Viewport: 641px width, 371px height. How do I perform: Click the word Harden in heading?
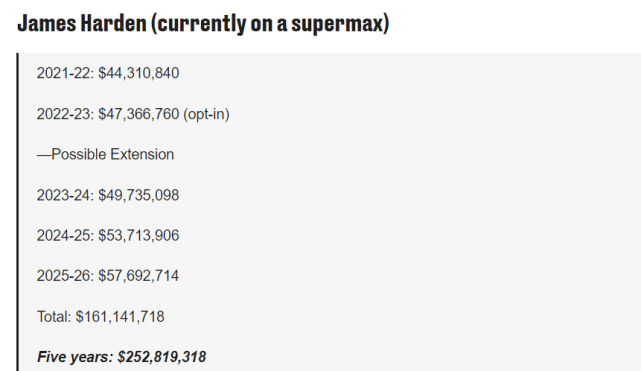[x=114, y=23]
